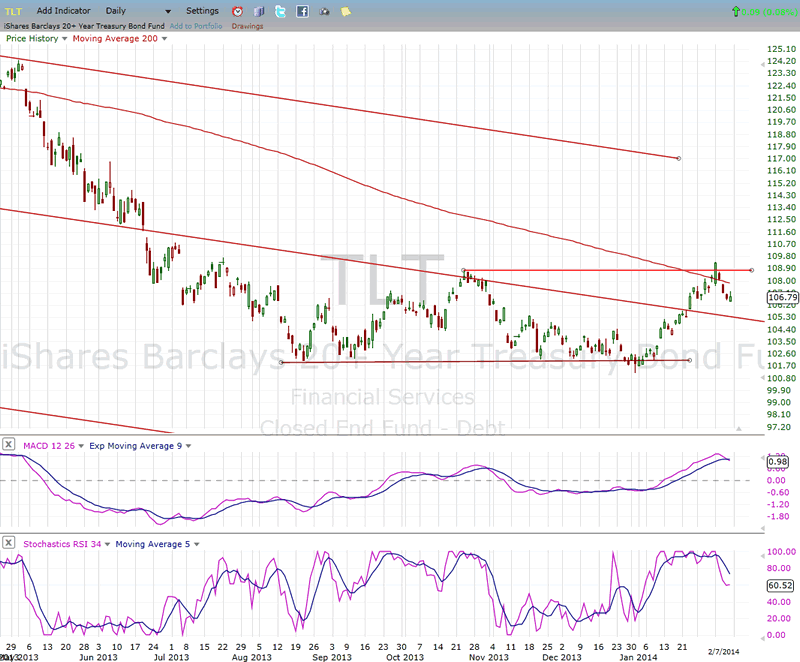Click the red alarm clock alert icon
The height and width of the screenshot is (662, 800).
pyautogui.click(x=237, y=11)
